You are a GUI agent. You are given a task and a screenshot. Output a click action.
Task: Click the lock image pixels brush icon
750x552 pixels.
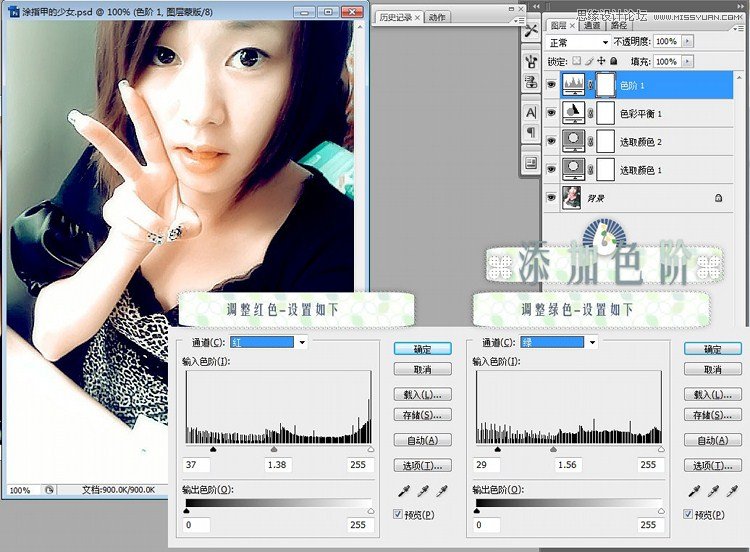(x=589, y=61)
